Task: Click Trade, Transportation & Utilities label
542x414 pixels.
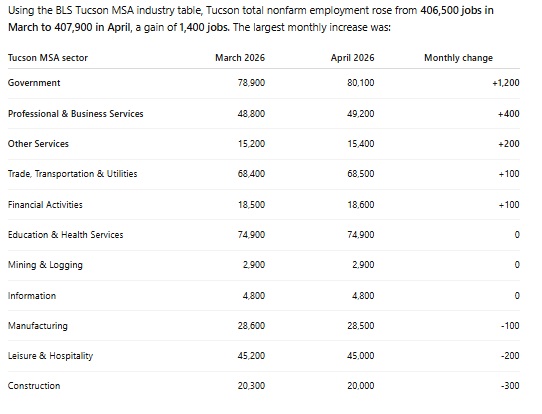Action: point(73,174)
